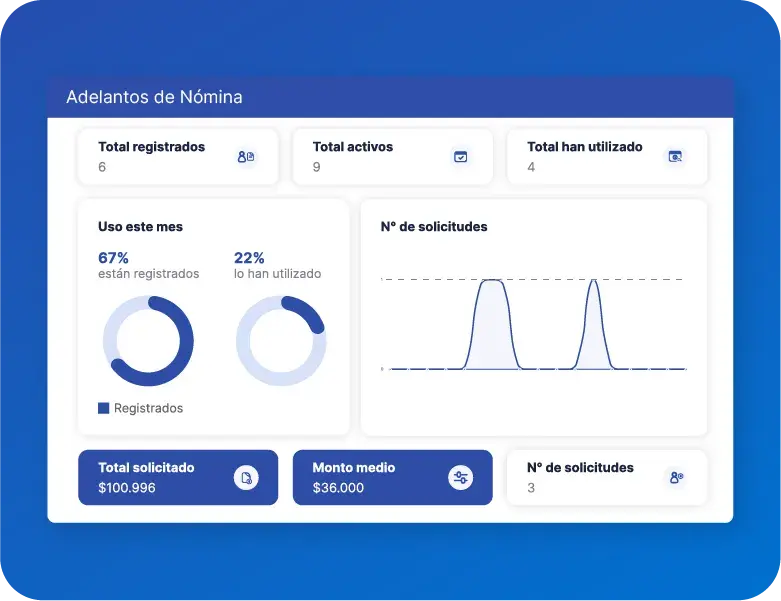Select the Total han utilizado card
781x601 pixels.
(x=607, y=157)
